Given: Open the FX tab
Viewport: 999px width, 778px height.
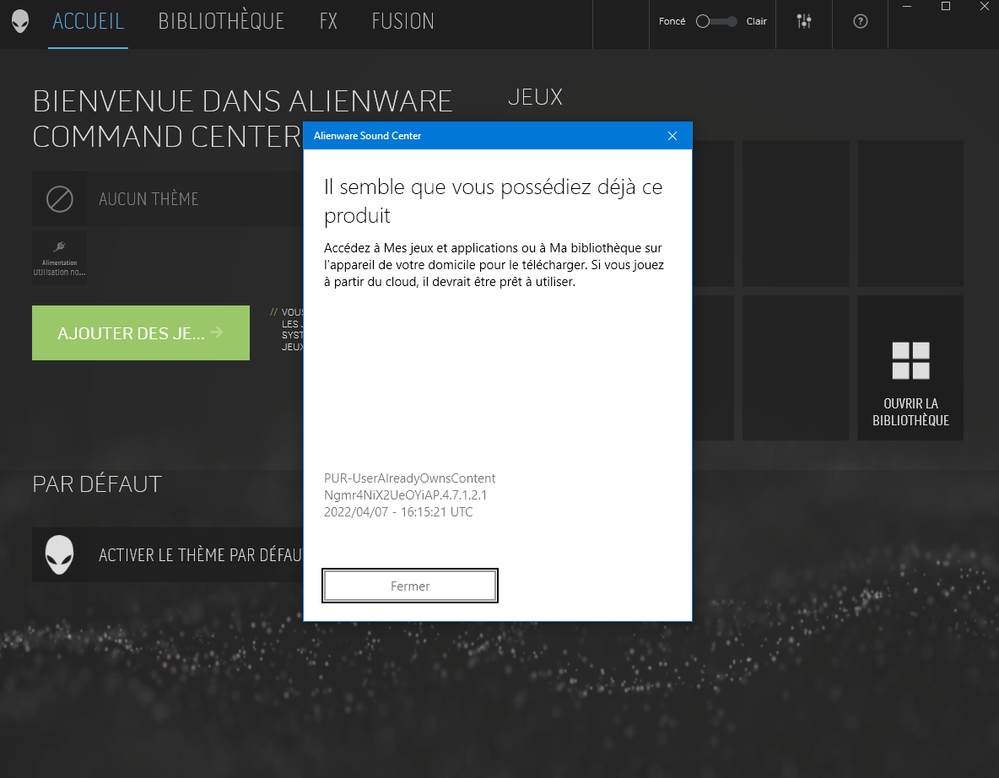Looking at the screenshot, I should (x=328, y=22).
